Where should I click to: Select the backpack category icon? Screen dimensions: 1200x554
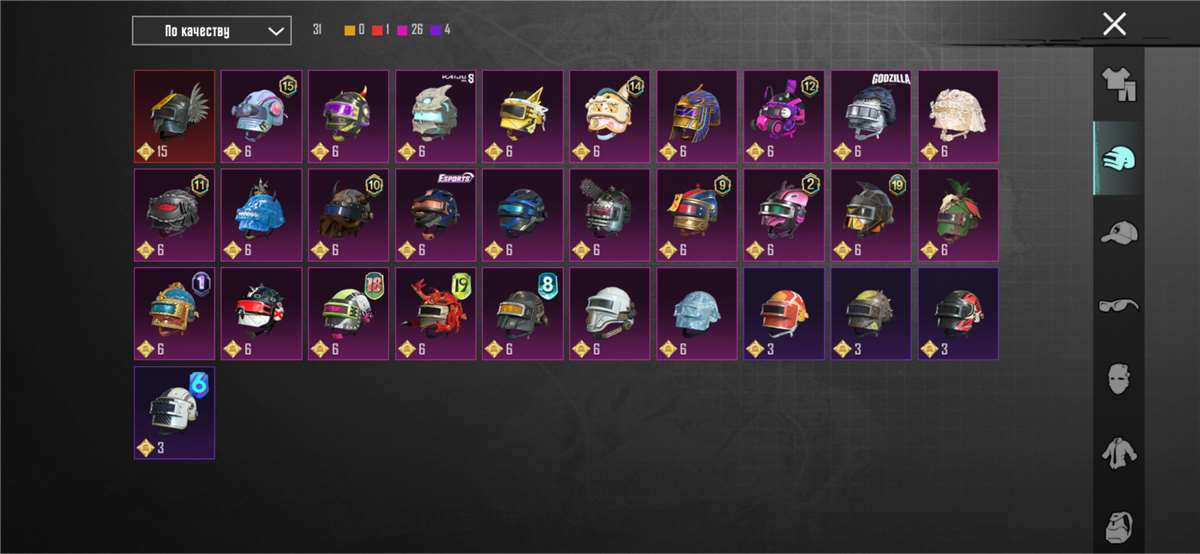1118,524
